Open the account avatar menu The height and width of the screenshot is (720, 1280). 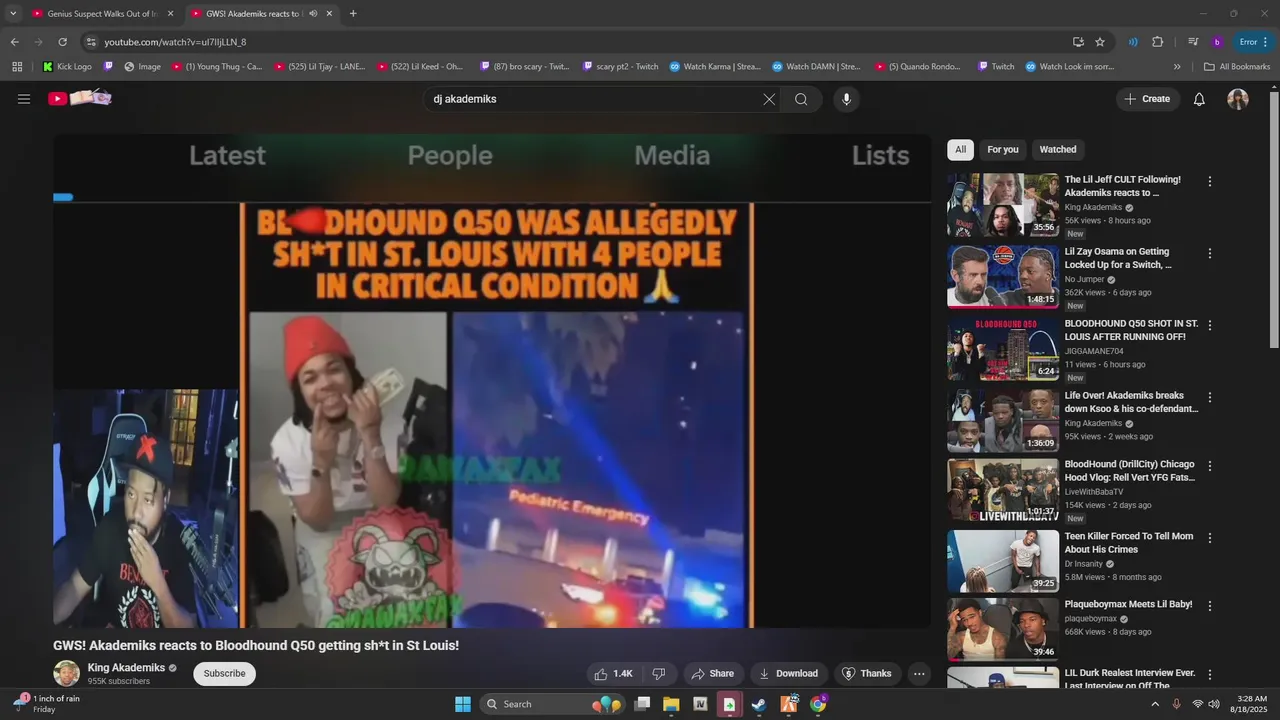tap(1238, 99)
